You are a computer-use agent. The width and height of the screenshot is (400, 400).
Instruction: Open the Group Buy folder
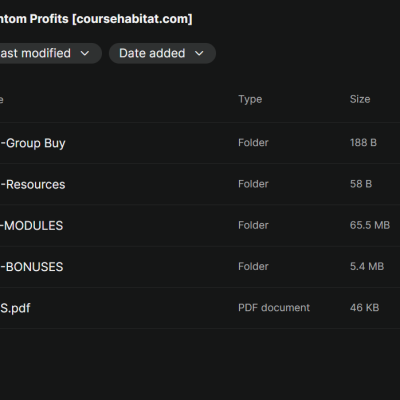[x=33, y=143]
